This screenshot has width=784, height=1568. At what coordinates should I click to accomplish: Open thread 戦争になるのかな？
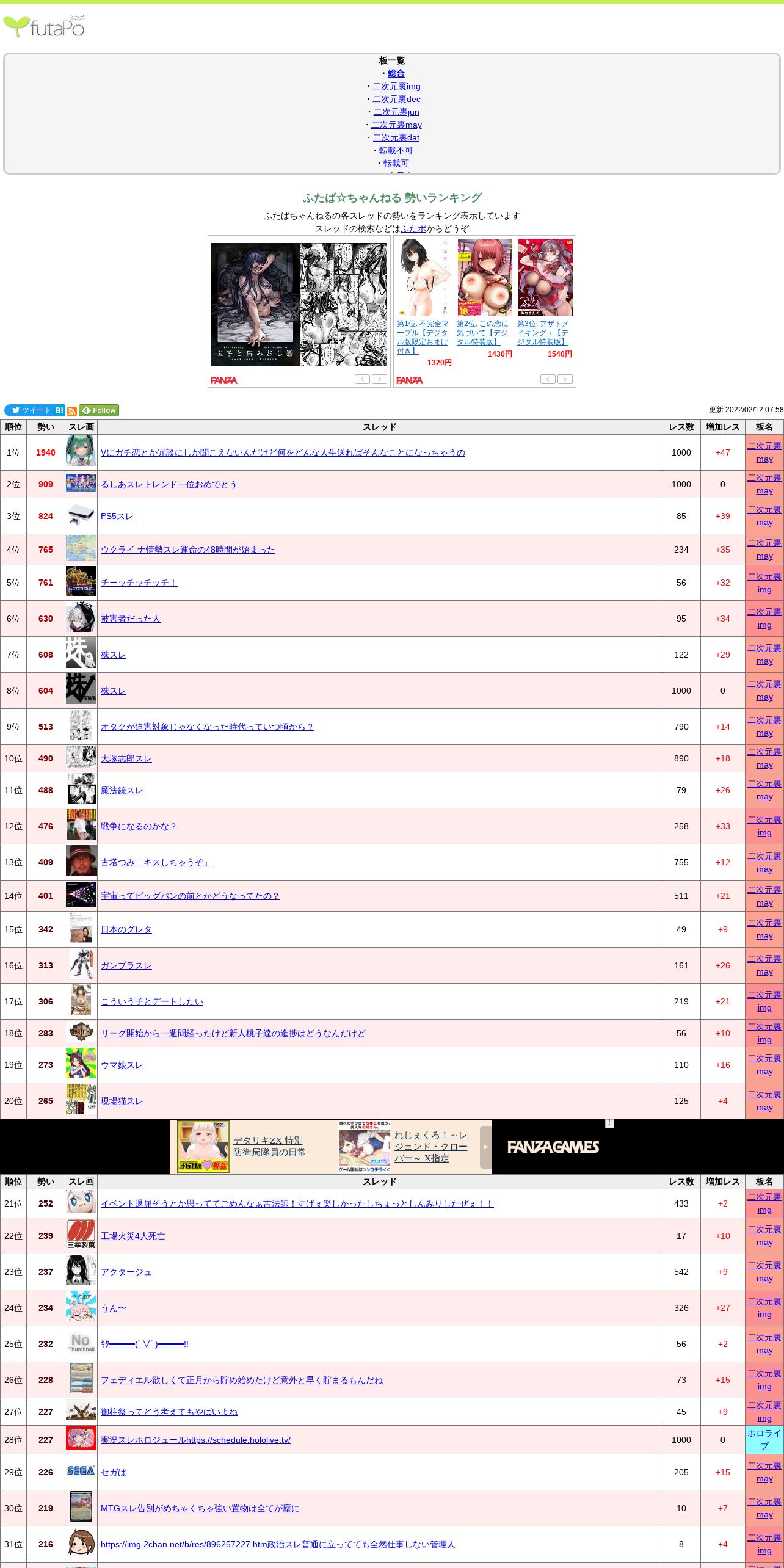tap(139, 826)
